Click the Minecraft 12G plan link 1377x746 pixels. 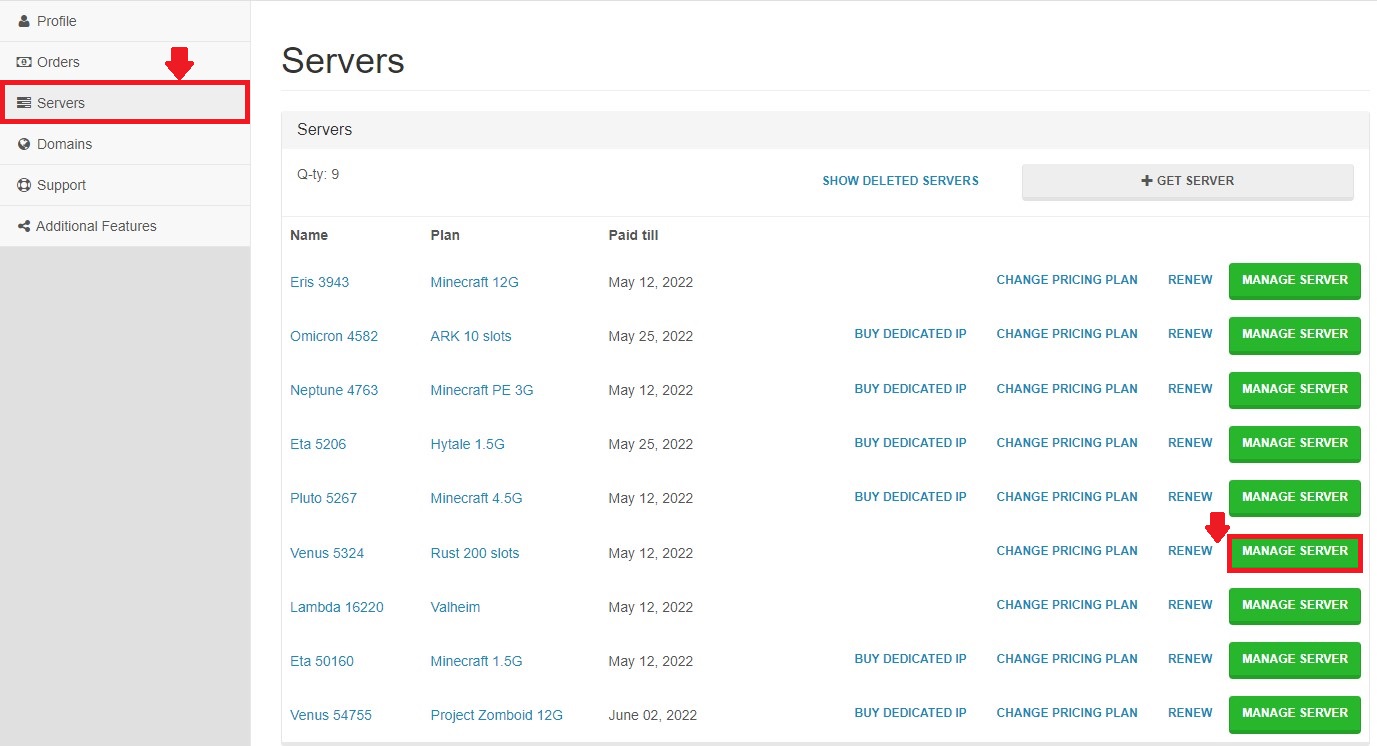474,281
